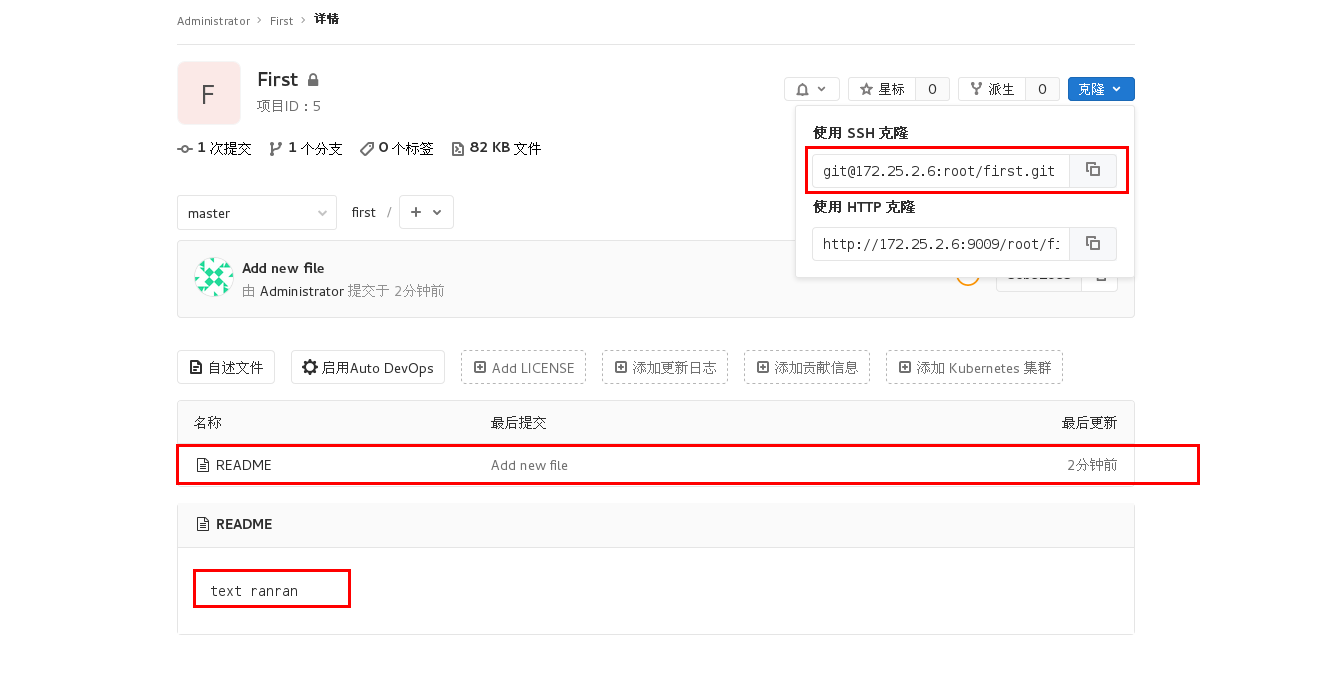Image resolution: width=1335 pixels, height=675 pixels.
Task: Star the First project
Action: click(882, 89)
